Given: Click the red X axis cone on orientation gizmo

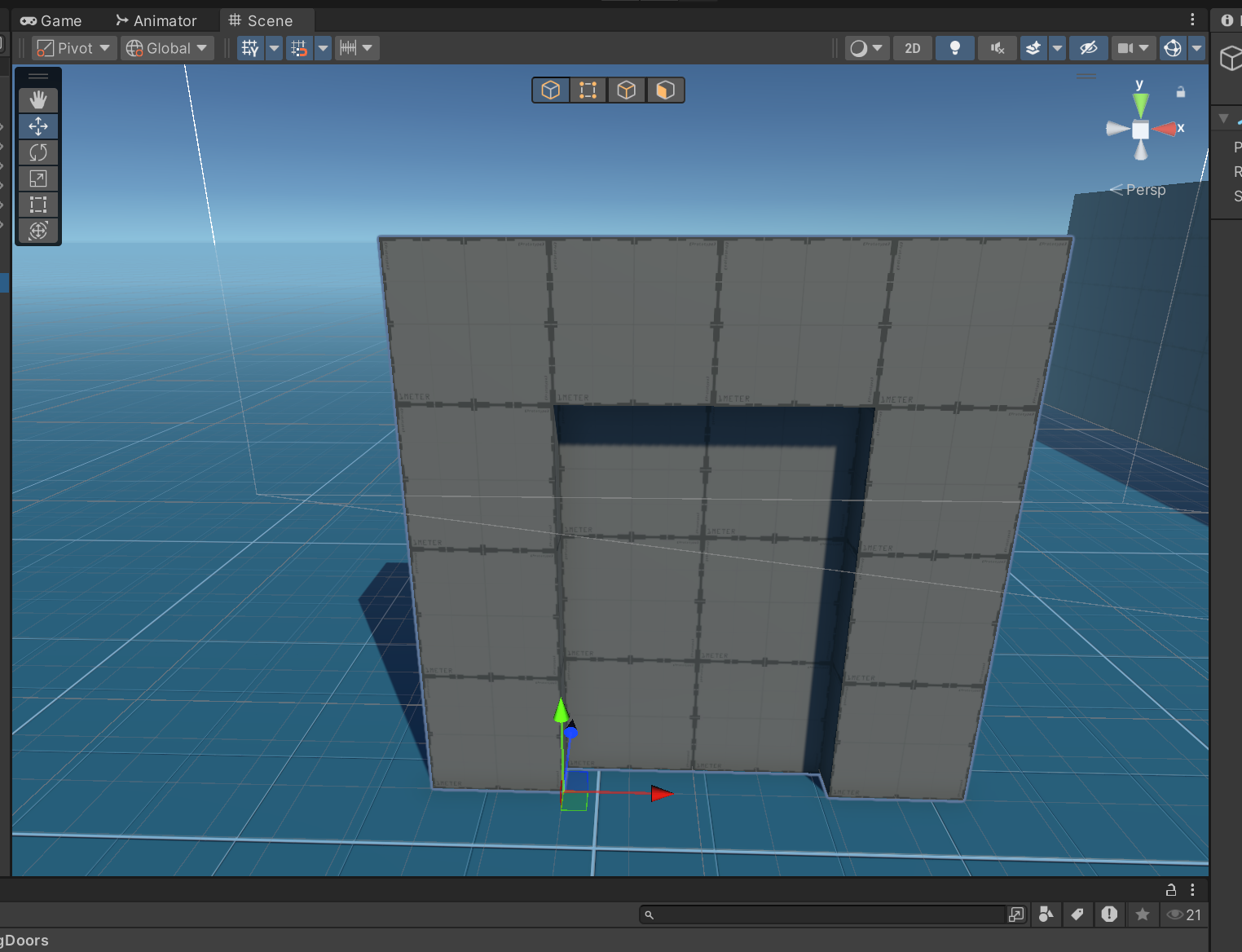Looking at the screenshot, I should point(1165,129).
